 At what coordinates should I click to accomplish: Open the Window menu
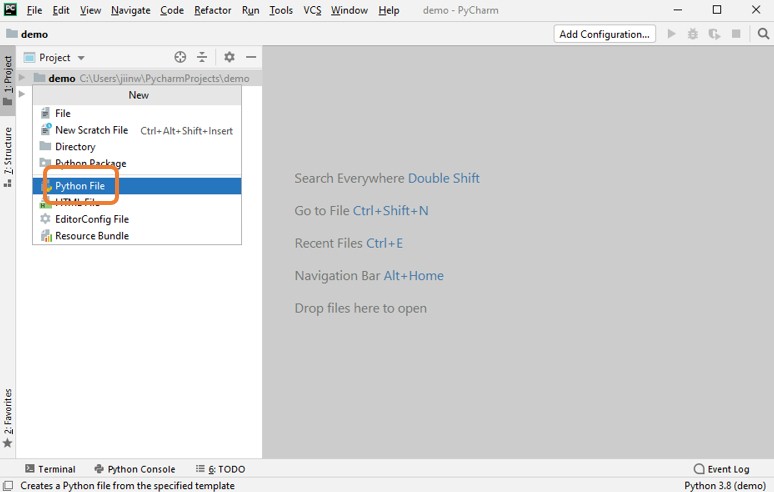tap(349, 10)
